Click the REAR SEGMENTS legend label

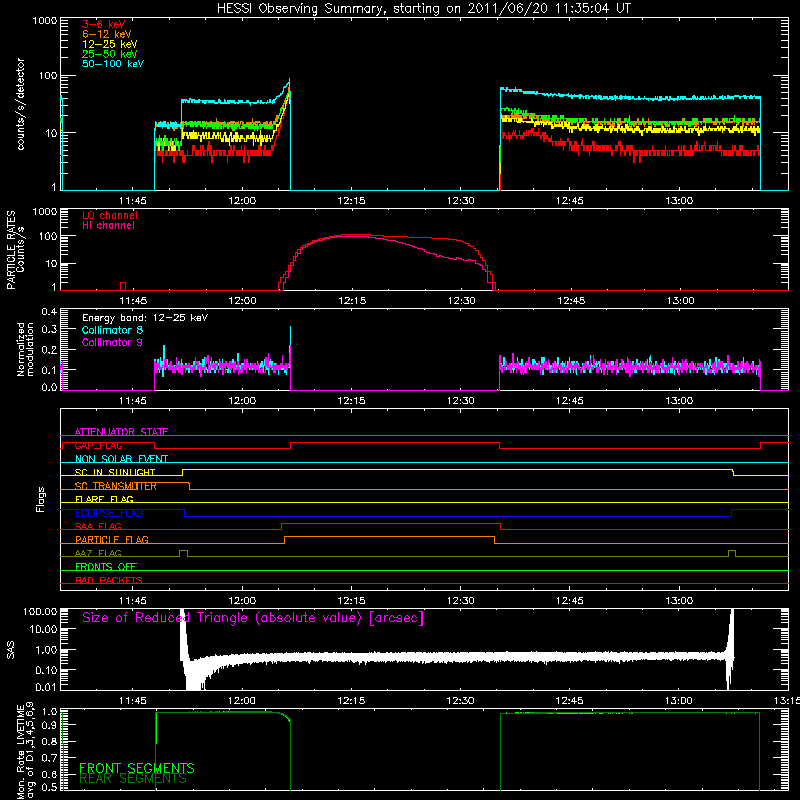point(133,779)
